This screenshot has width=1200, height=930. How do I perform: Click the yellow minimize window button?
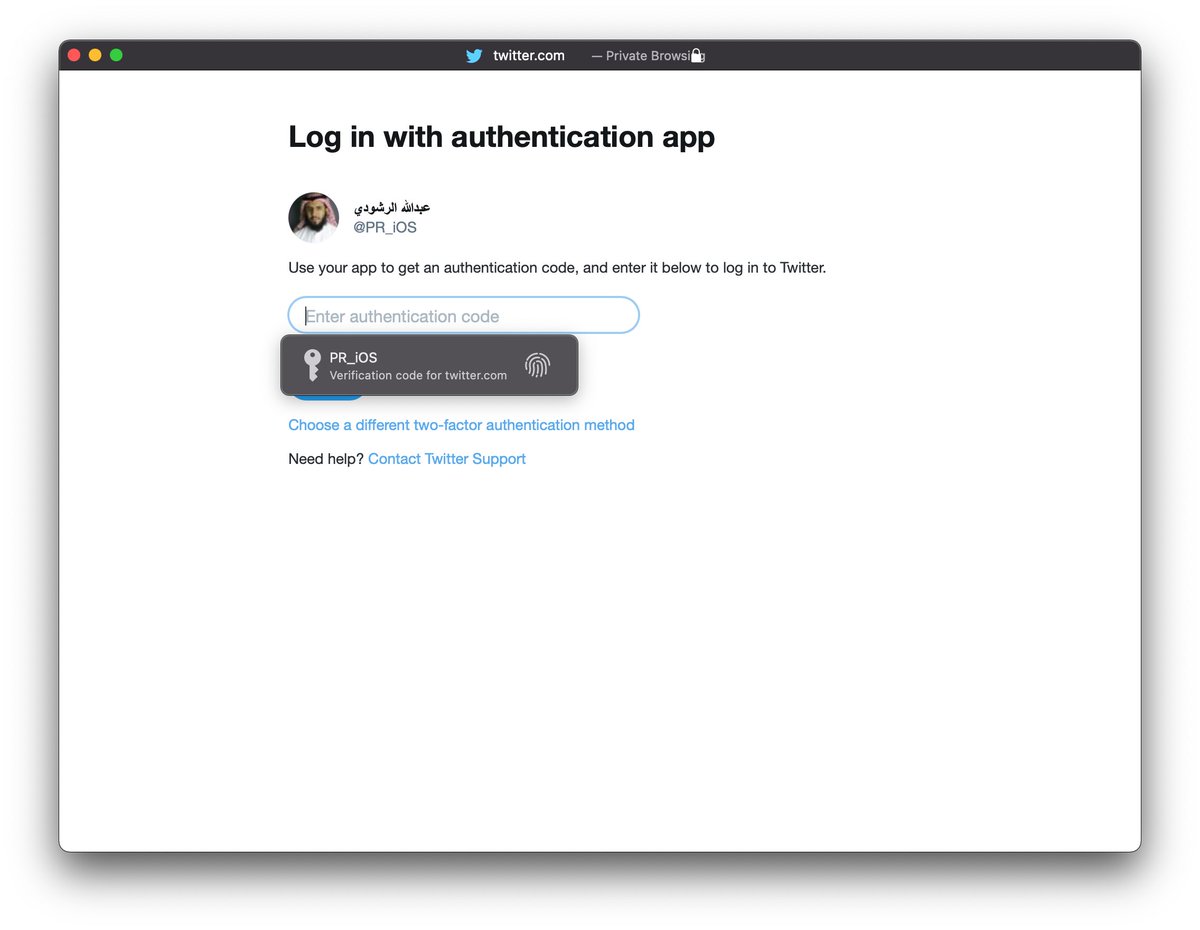pyautogui.click(x=95, y=55)
